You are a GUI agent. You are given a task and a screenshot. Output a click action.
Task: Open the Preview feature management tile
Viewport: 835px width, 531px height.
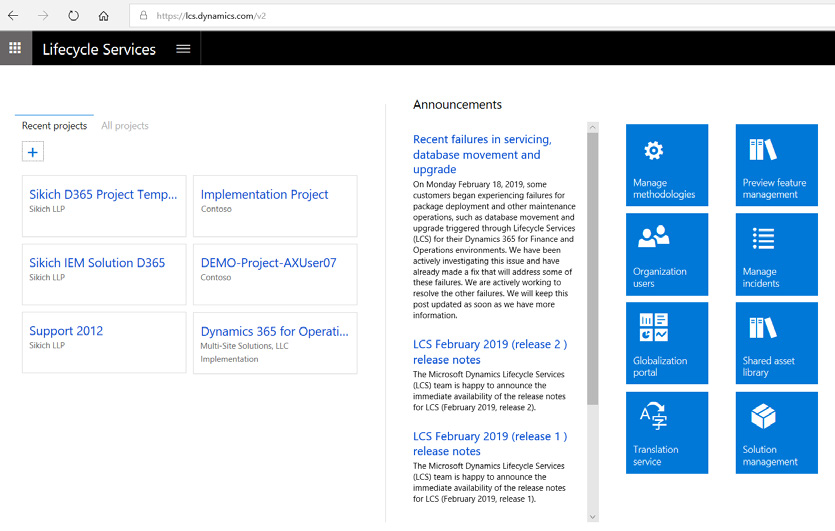[776, 165]
